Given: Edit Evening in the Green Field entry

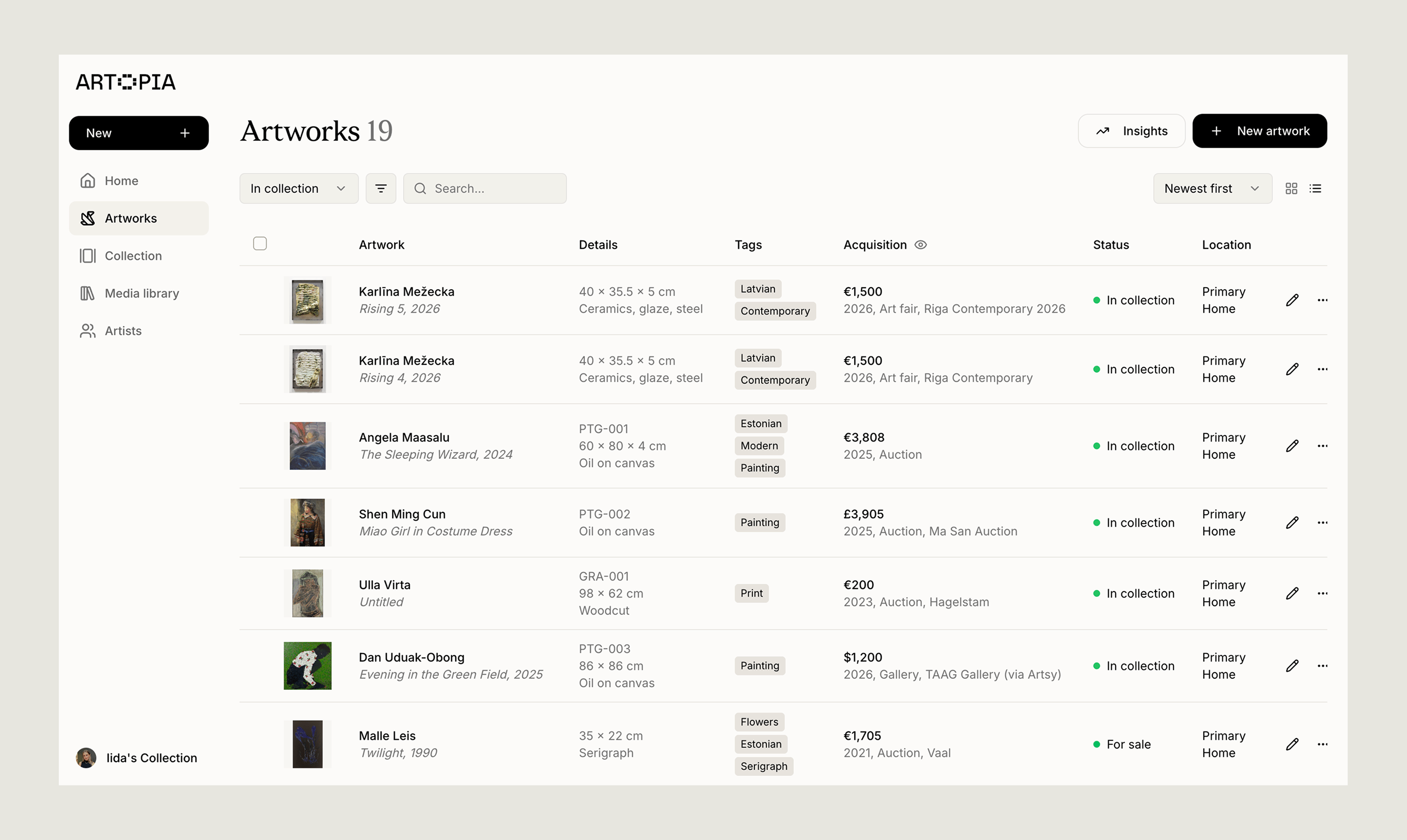Looking at the screenshot, I should pos(1292,666).
